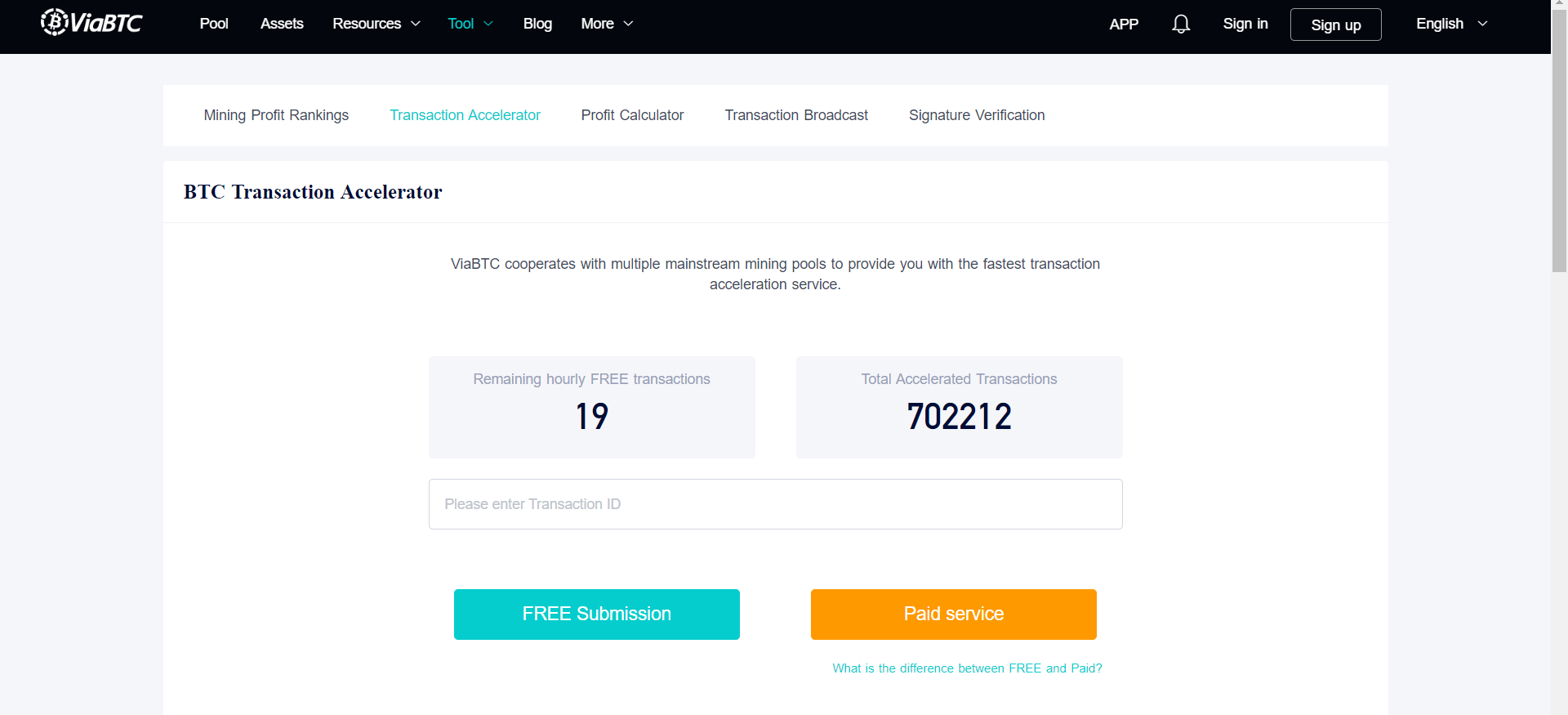Expand the Resources dropdown
Image resolution: width=1568 pixels, height=715 pixels.
pyautogui.click(x=376, y=24)
